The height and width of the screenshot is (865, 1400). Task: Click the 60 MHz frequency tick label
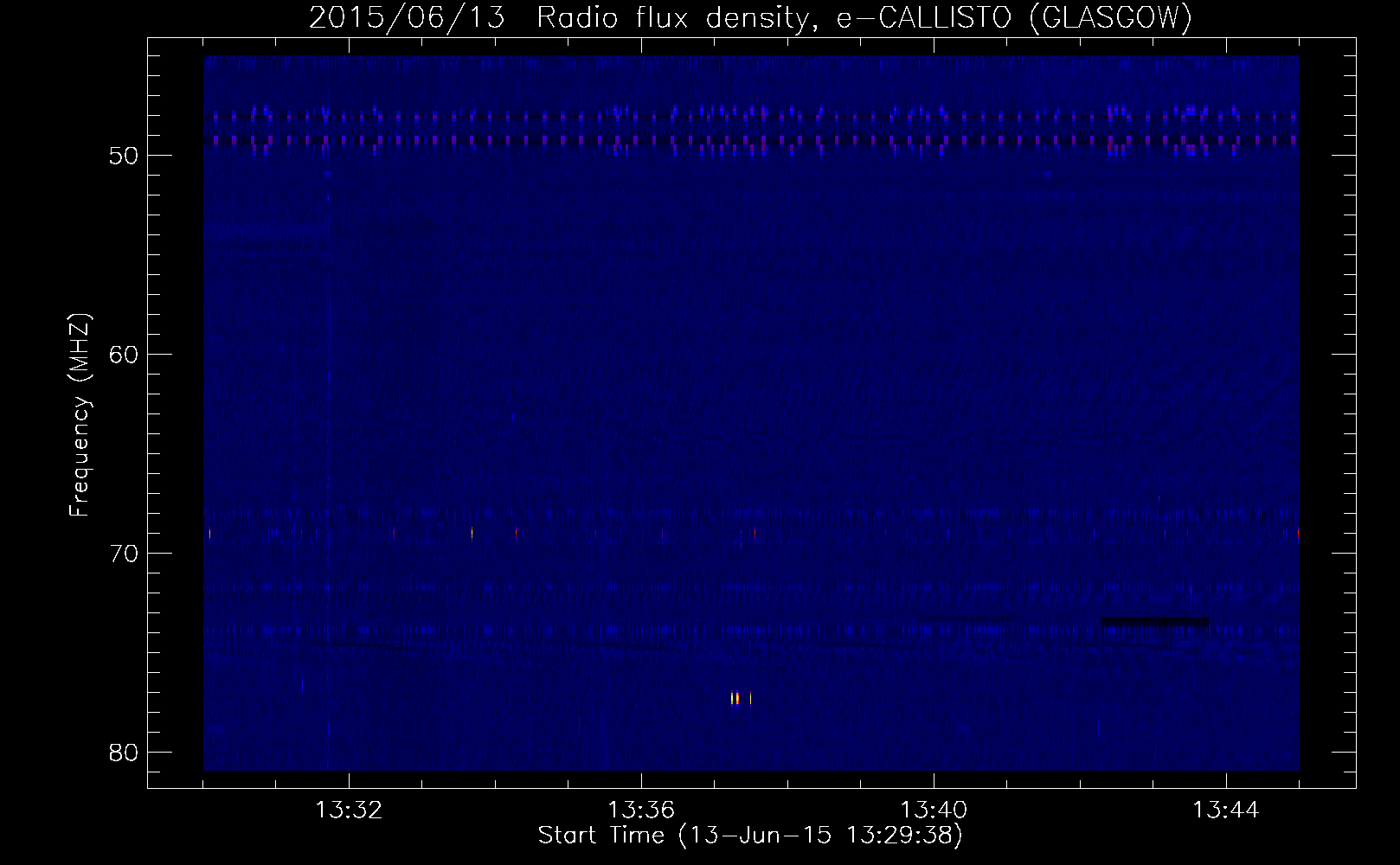[x=125, y=355]
